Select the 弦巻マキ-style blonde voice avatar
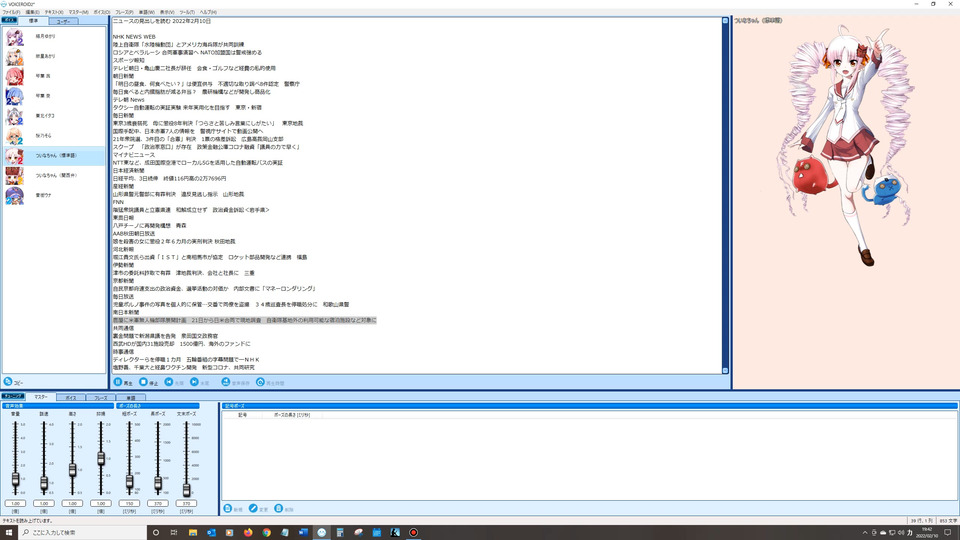The image size is (960, 540). pyautogui.click(x=15, y=136)
